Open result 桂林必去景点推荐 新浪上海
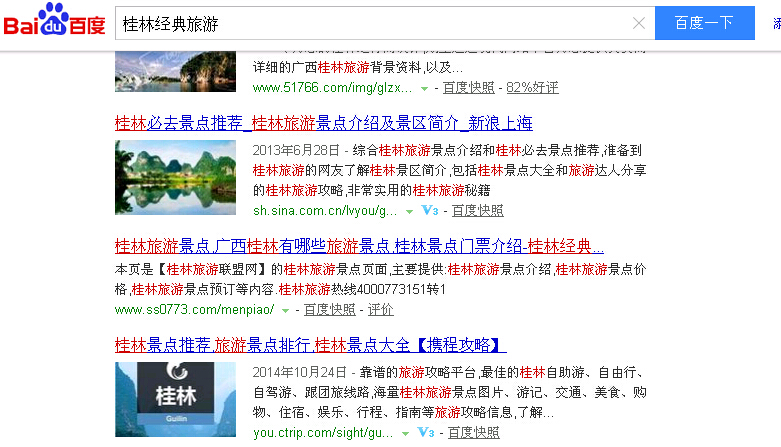 tap(324, 123)
